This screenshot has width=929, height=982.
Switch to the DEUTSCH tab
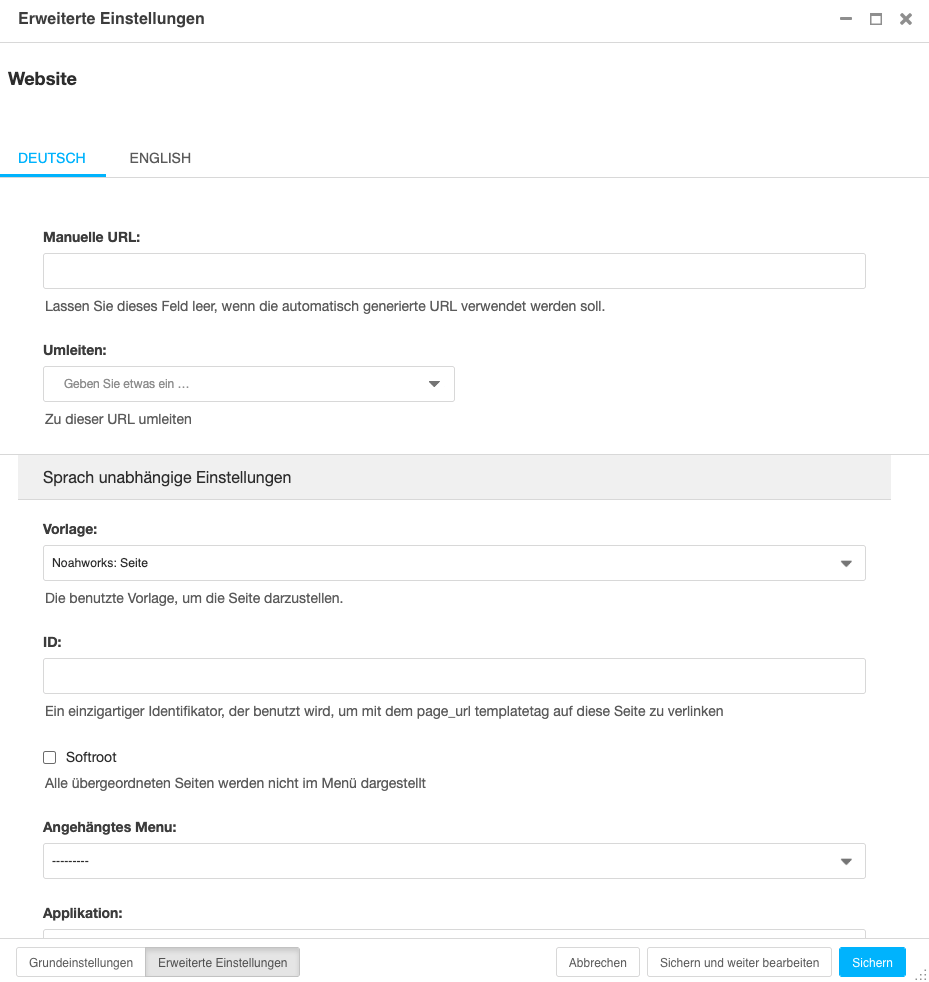(51, 158)
